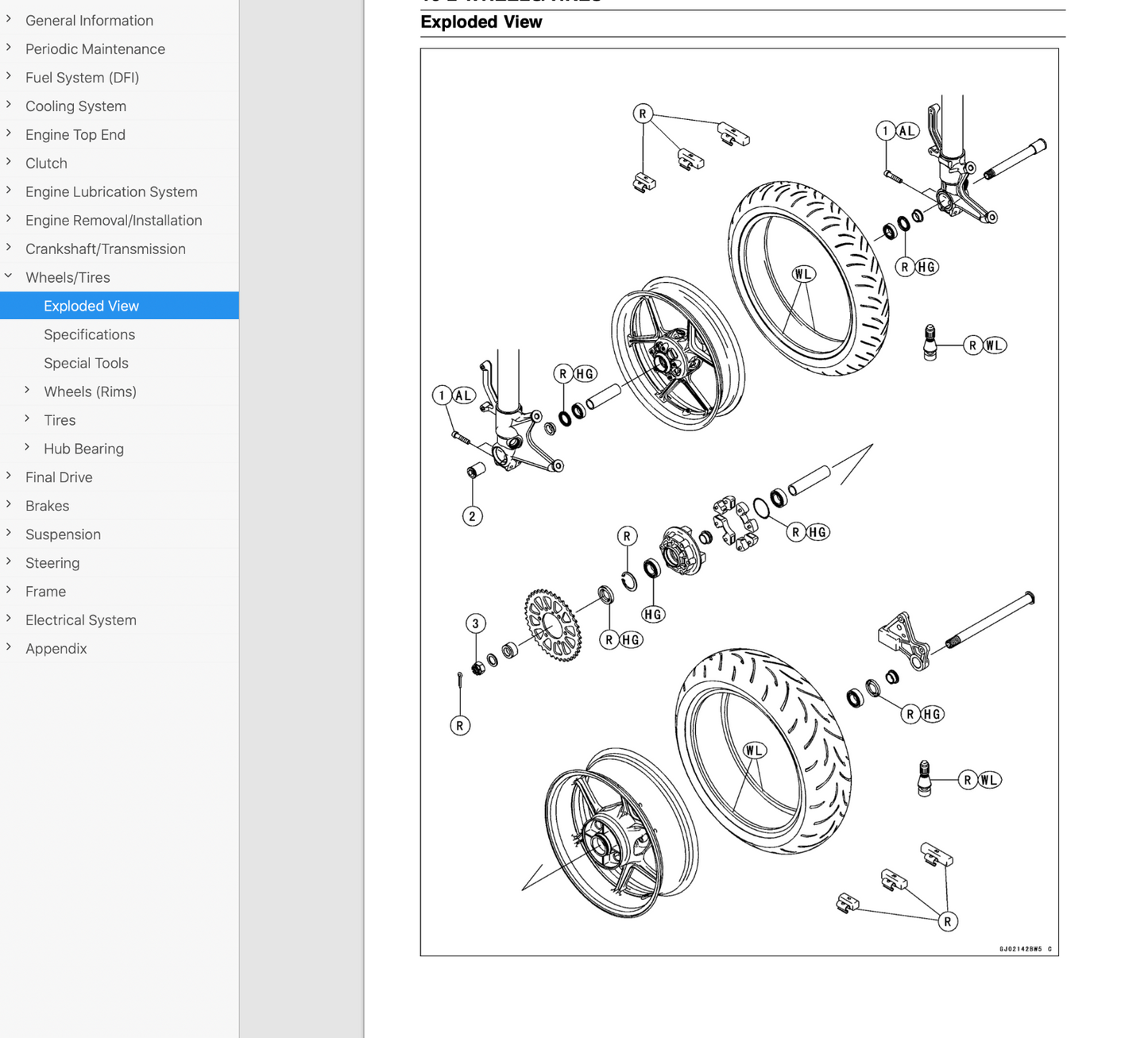Expand the Electrical System chevron

(9, 619)
